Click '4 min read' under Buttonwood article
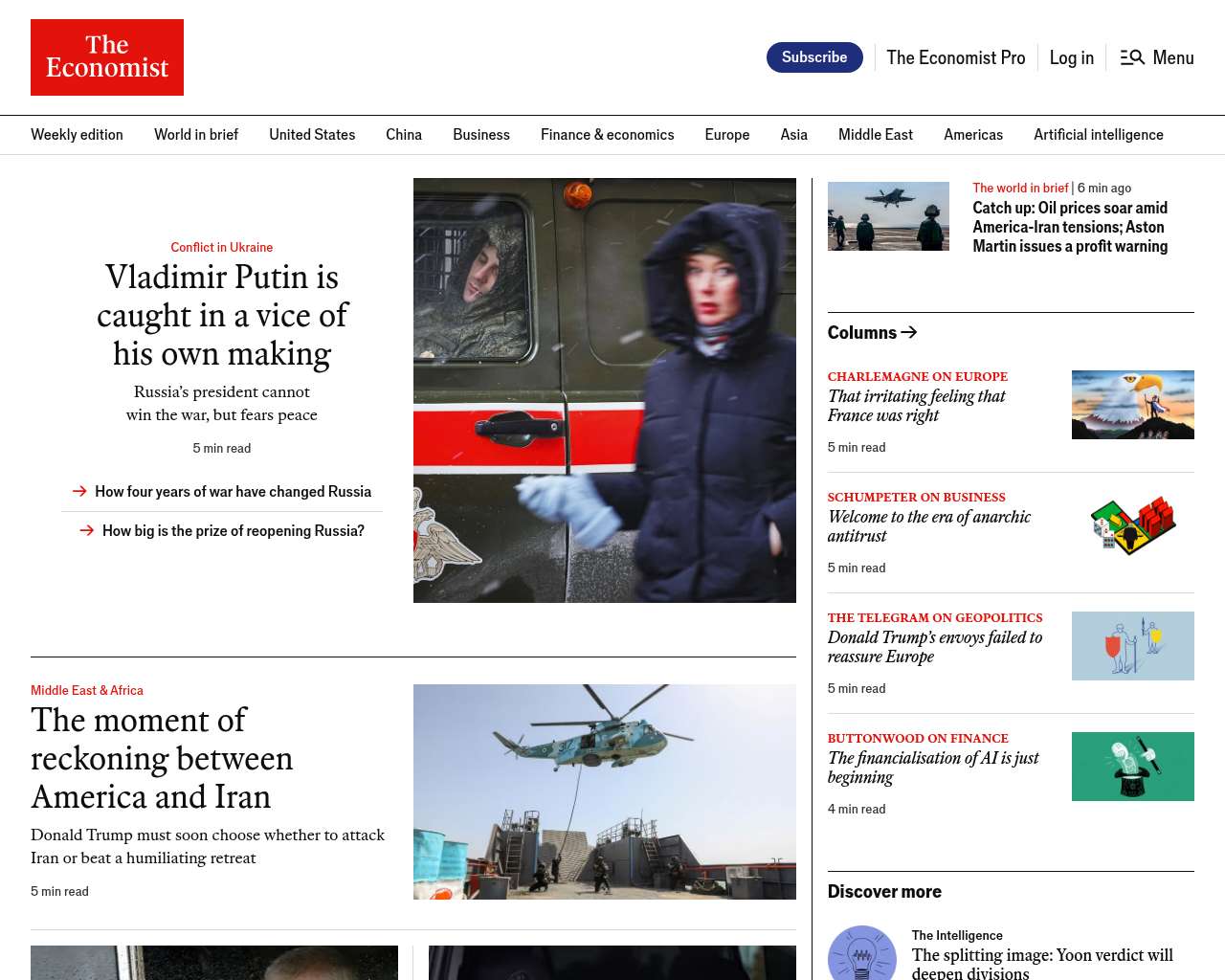Image resolution: width=1225 pixels, height=980 pixels. pyautogui.click(x=857, y=809)
